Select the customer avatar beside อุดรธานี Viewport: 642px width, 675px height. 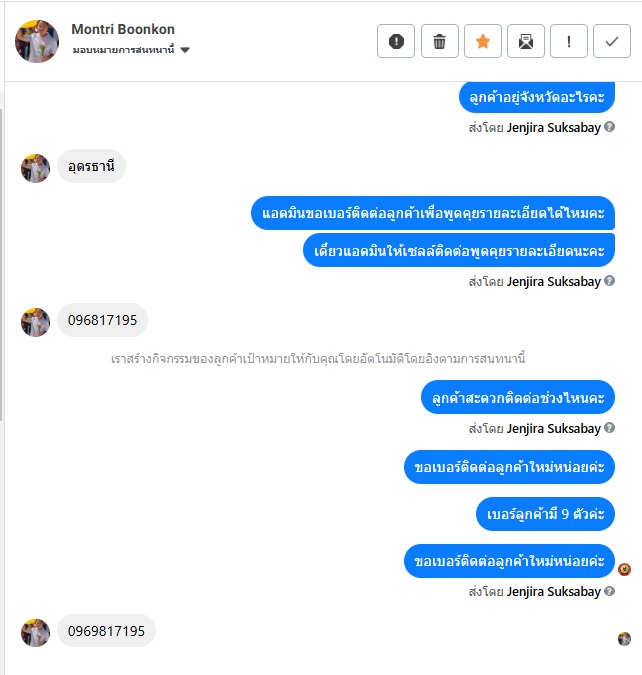[35, 168]
